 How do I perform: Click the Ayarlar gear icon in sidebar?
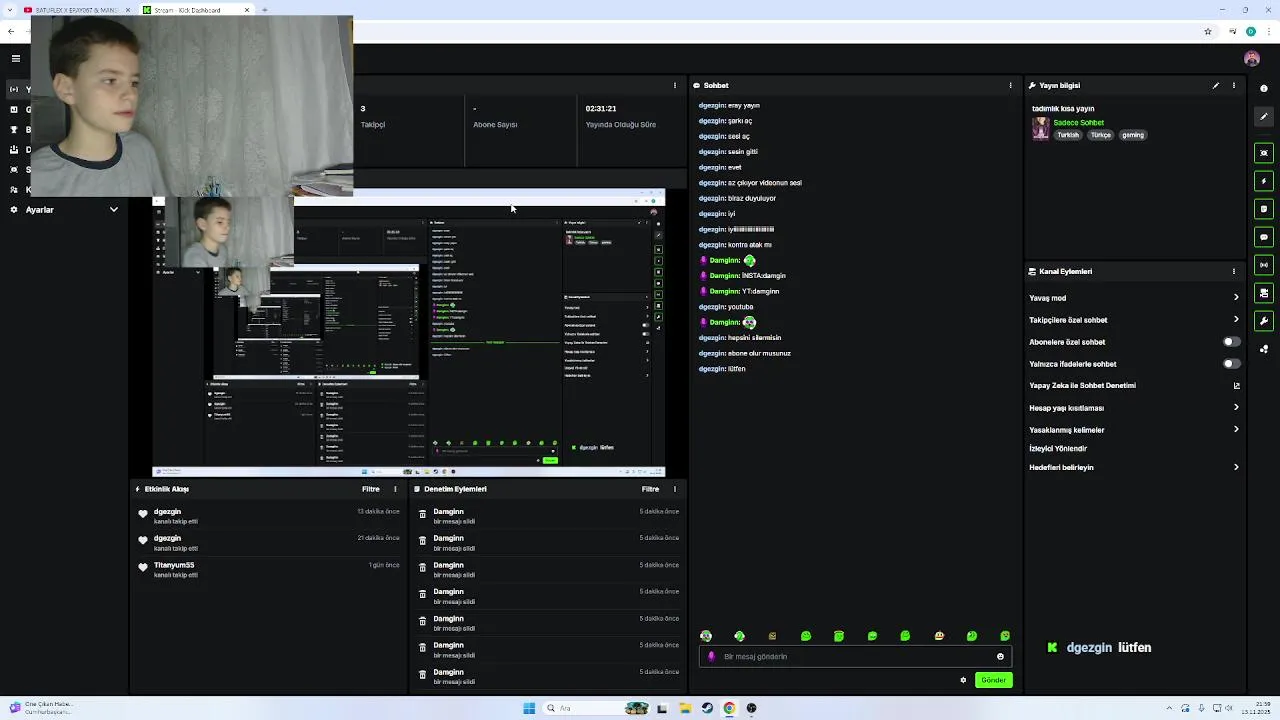point(14,210)
